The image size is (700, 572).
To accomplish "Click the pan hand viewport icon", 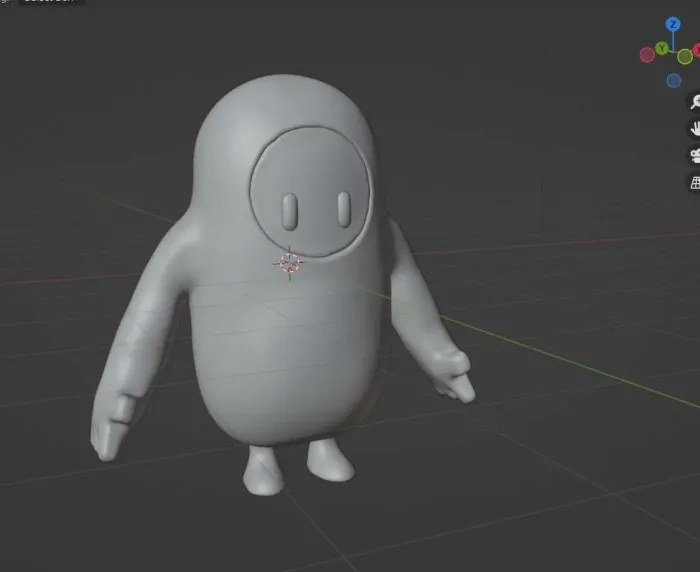I will coord(695,129).
